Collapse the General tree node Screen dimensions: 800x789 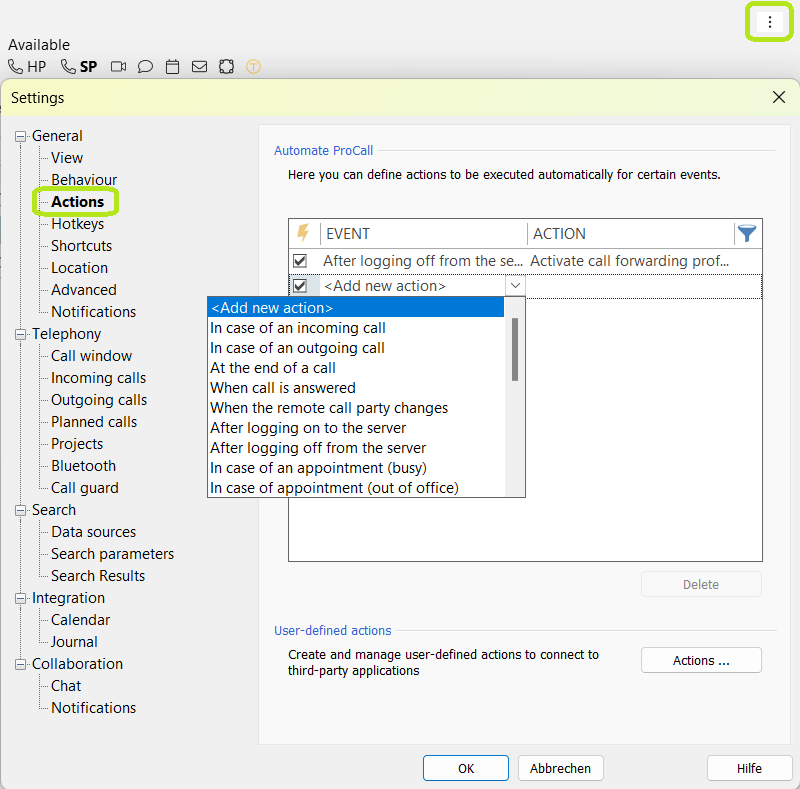tap(21, 136)
